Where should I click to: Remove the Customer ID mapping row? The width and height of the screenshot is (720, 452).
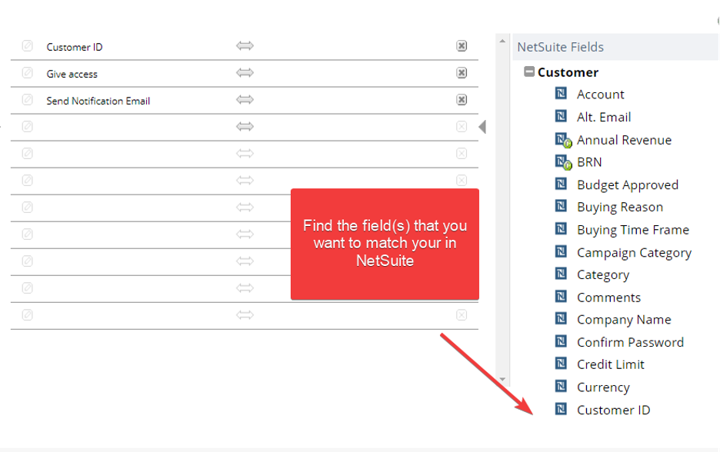tap(461, 46)
